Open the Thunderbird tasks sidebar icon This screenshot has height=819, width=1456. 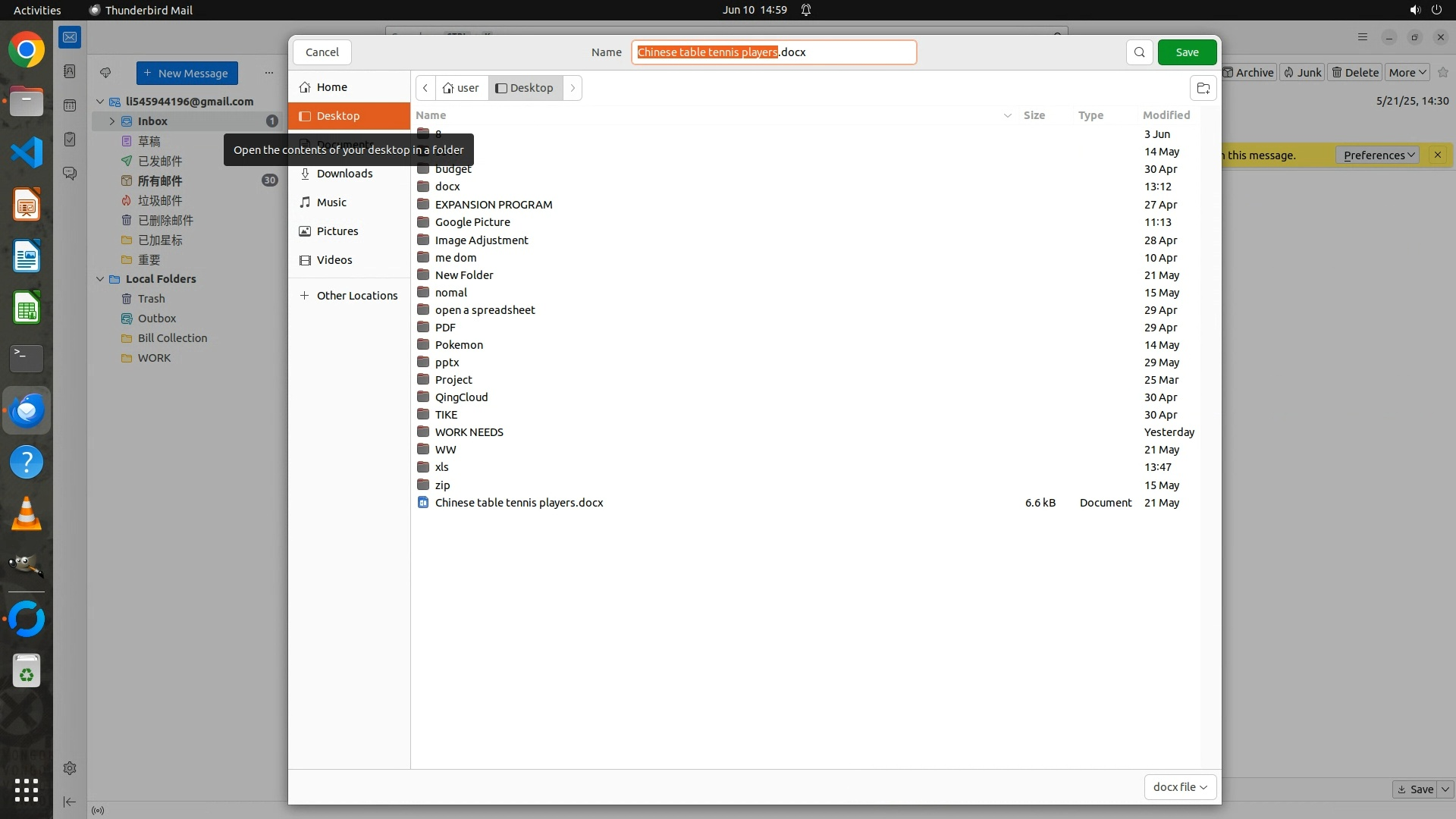70,140
